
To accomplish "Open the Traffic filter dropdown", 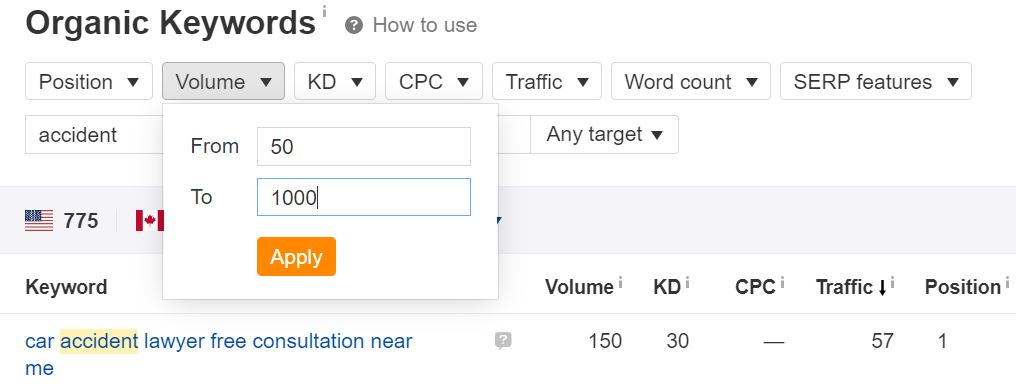I will click(x=547, y=82).
